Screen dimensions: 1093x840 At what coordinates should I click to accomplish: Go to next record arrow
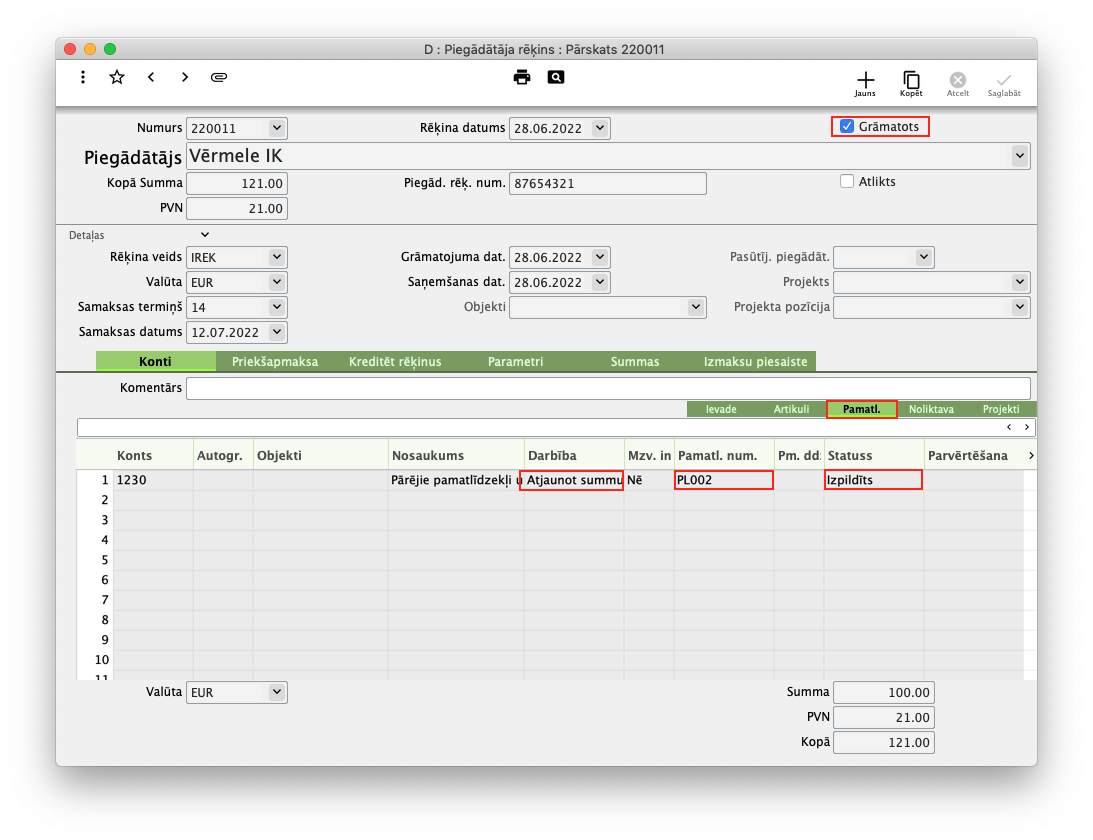click(x=185, y=77)
